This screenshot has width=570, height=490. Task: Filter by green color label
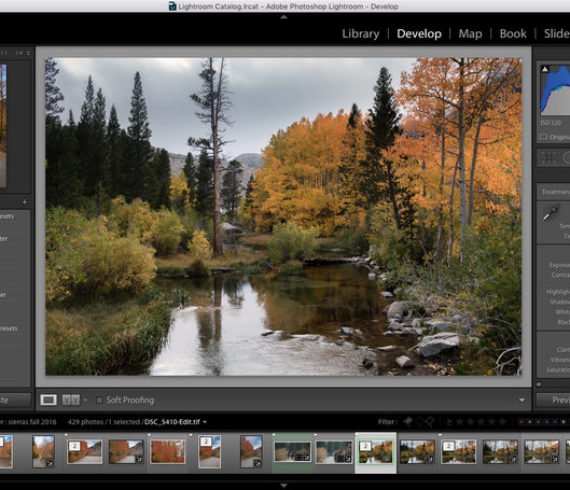(x=538, y=422)
